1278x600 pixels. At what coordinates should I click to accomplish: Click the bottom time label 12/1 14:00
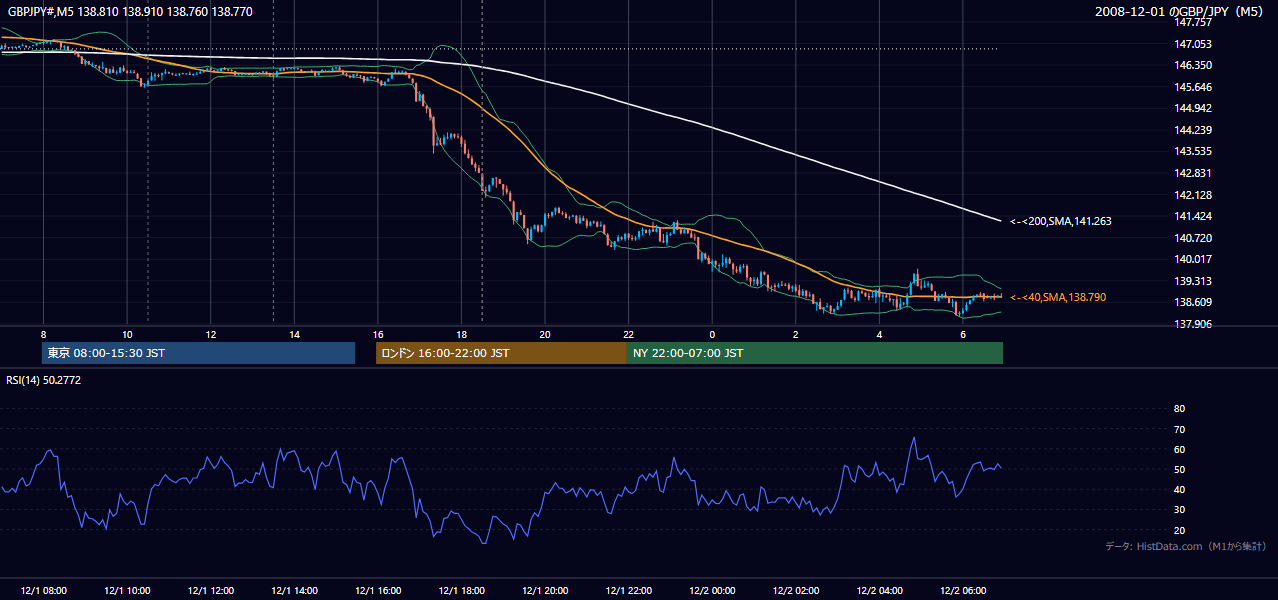point(294,591)
